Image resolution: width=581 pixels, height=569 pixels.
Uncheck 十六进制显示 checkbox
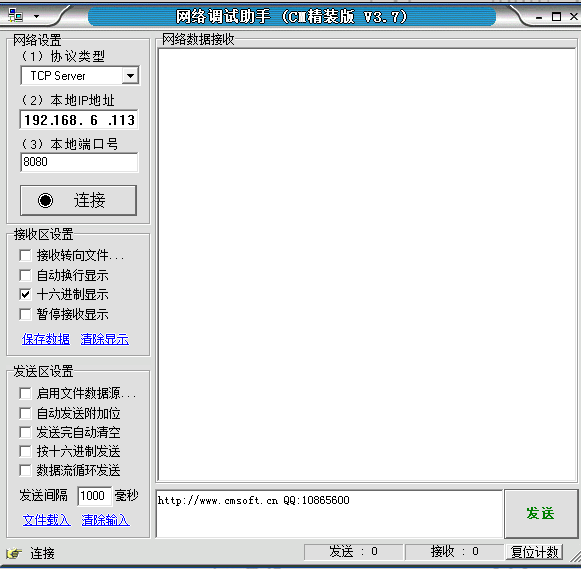tap(25, 295)
